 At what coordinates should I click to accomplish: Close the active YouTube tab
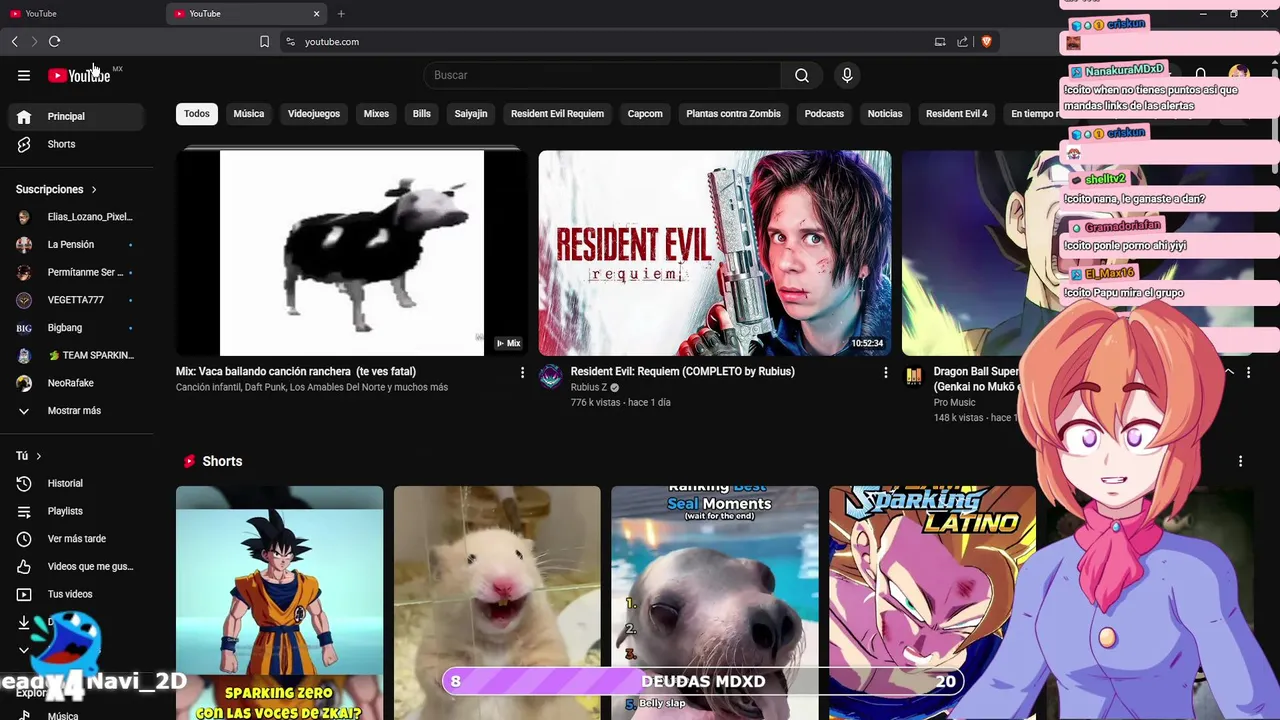click(x=317, y=13)
